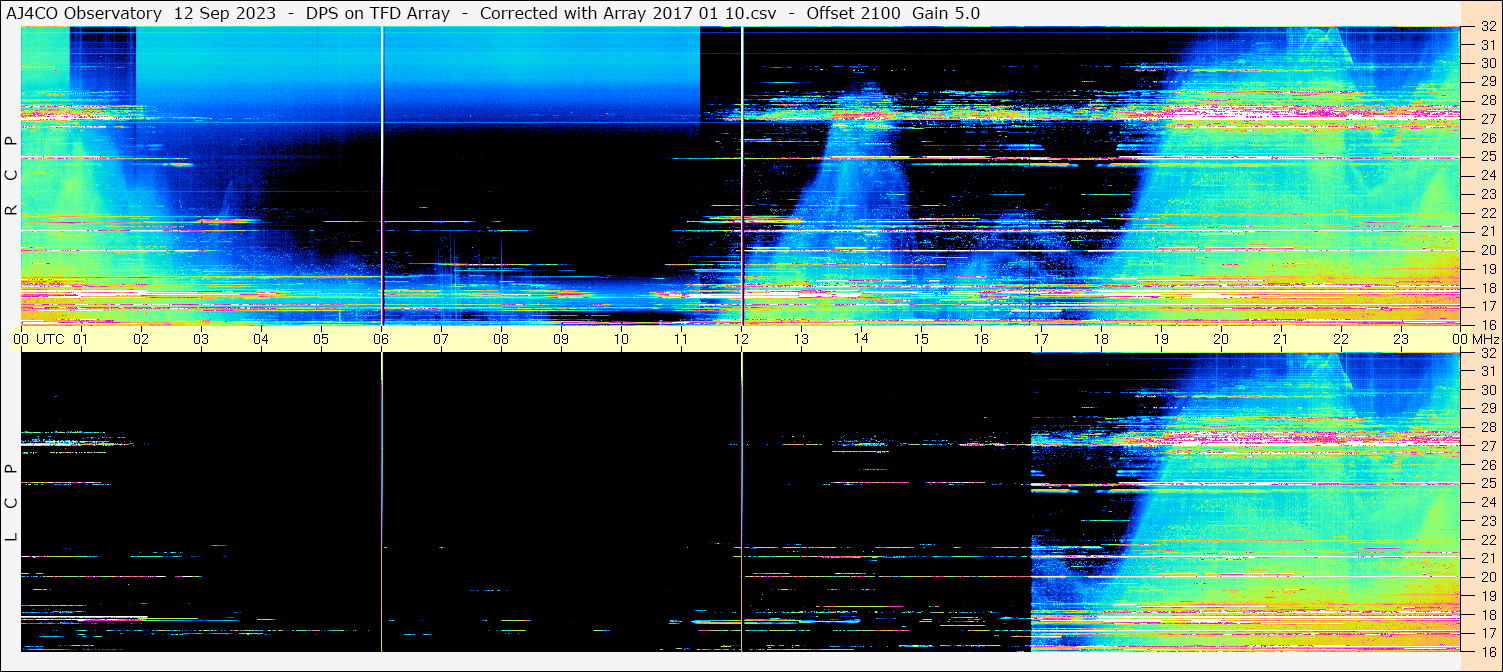This screenshot has height=672, width=1503.
Task: Click the 18 MHz label on RCP scale
Action: (1487, 288)
